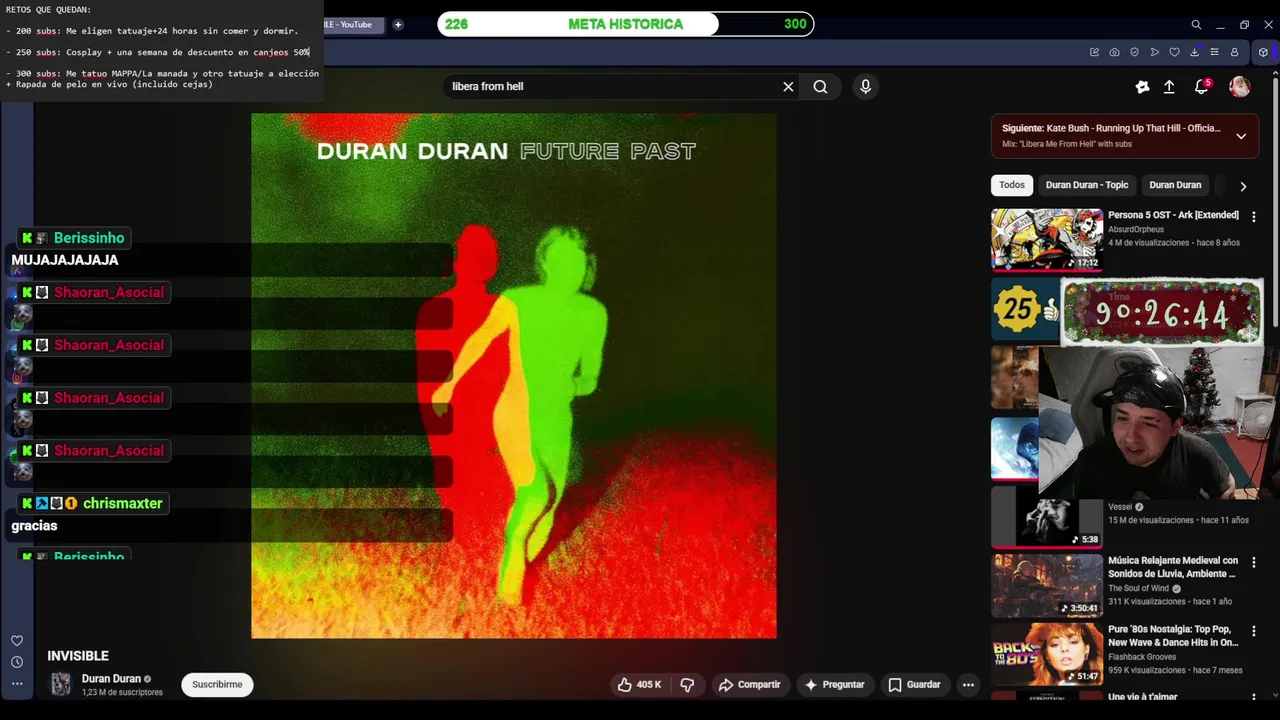Open the browser edit note icon
Screen dimensions: 1280x720
[x=1094, y=52]
